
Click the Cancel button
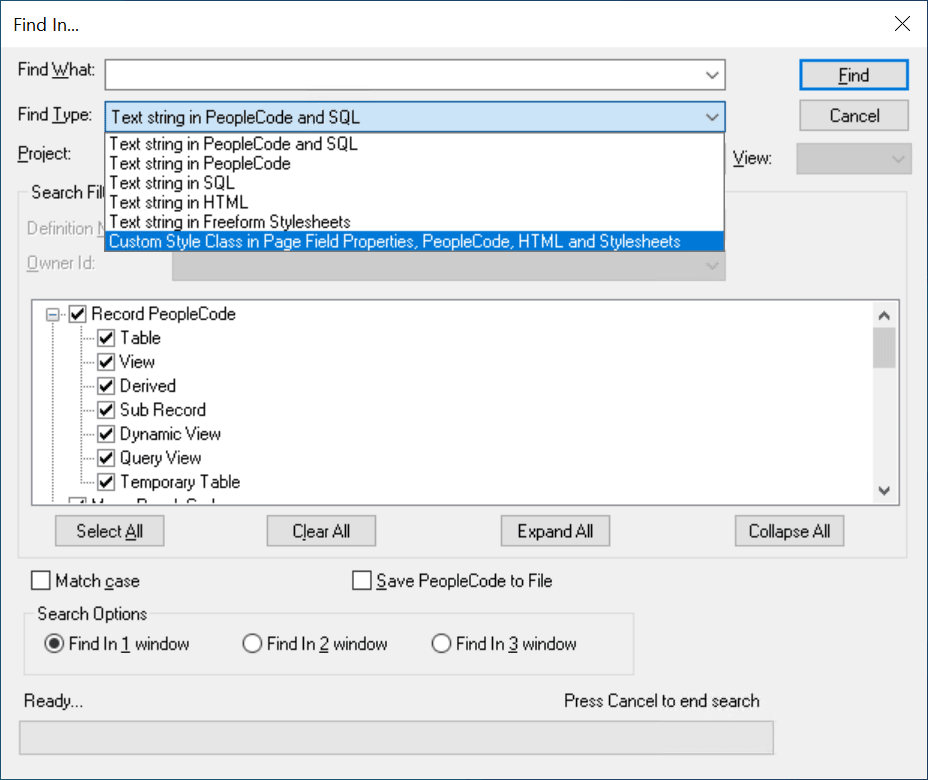pyautogui.click(x=853, y=115)
